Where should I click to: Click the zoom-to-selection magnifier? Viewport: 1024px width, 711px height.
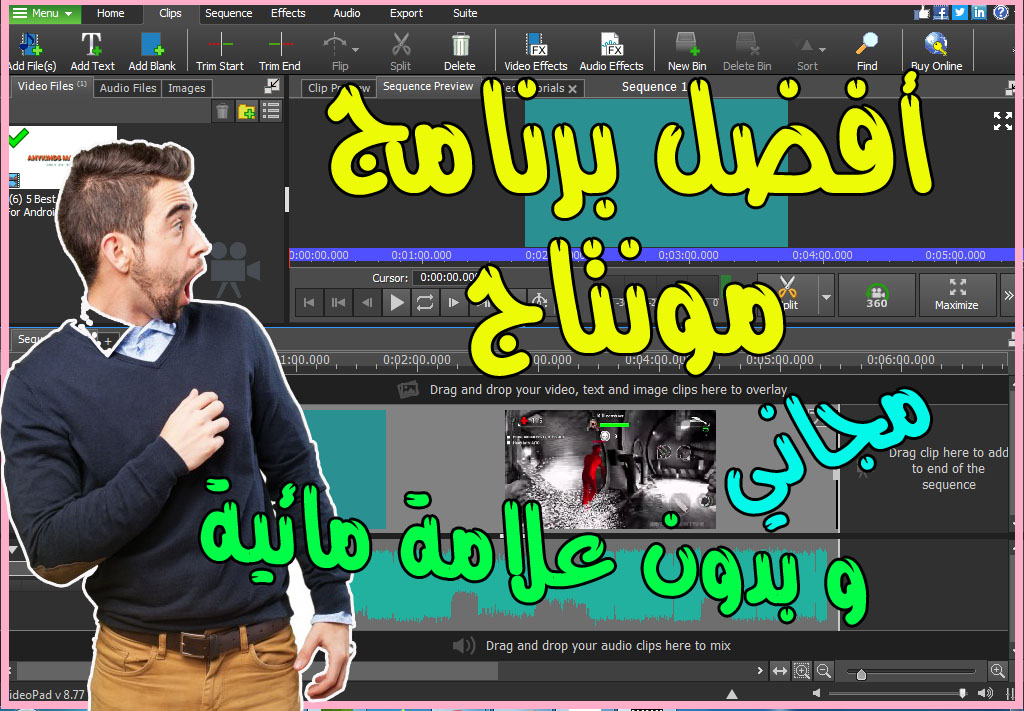pos(801,671)
